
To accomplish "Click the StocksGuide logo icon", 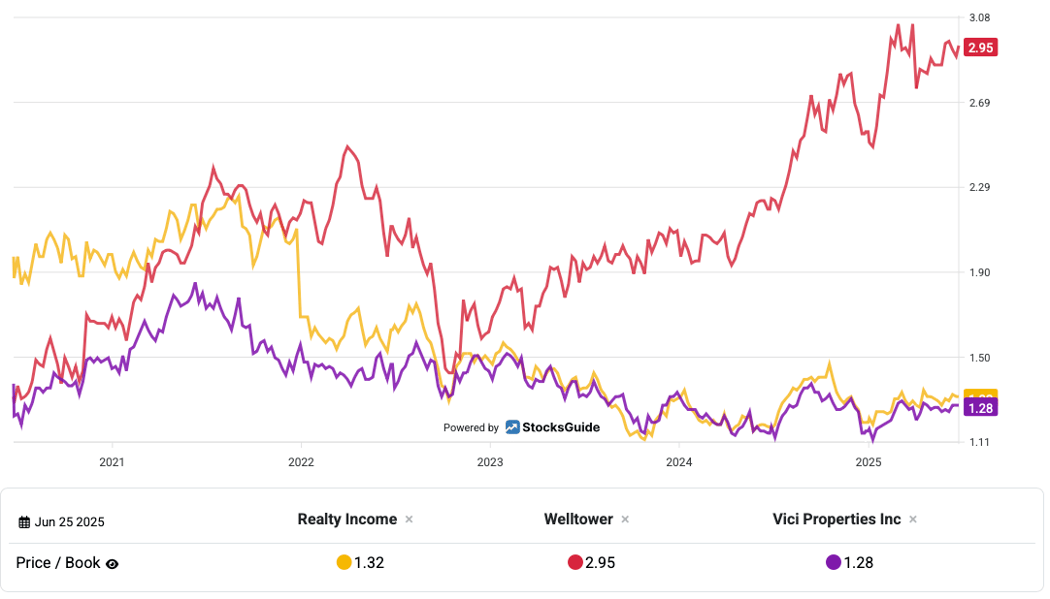I will click(x=512, y=427).
